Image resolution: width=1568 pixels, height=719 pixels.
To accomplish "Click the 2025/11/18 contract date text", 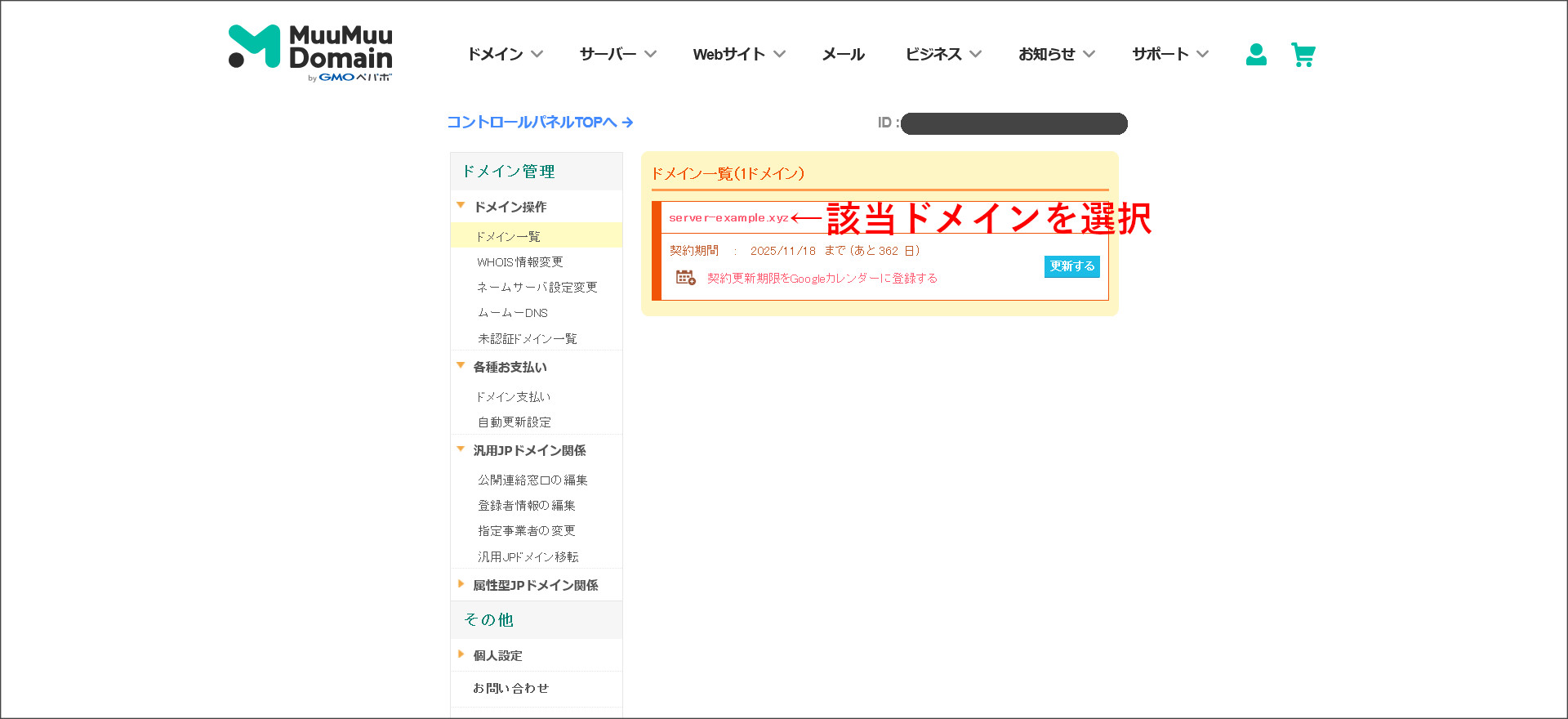I will (x=782, y=251).
